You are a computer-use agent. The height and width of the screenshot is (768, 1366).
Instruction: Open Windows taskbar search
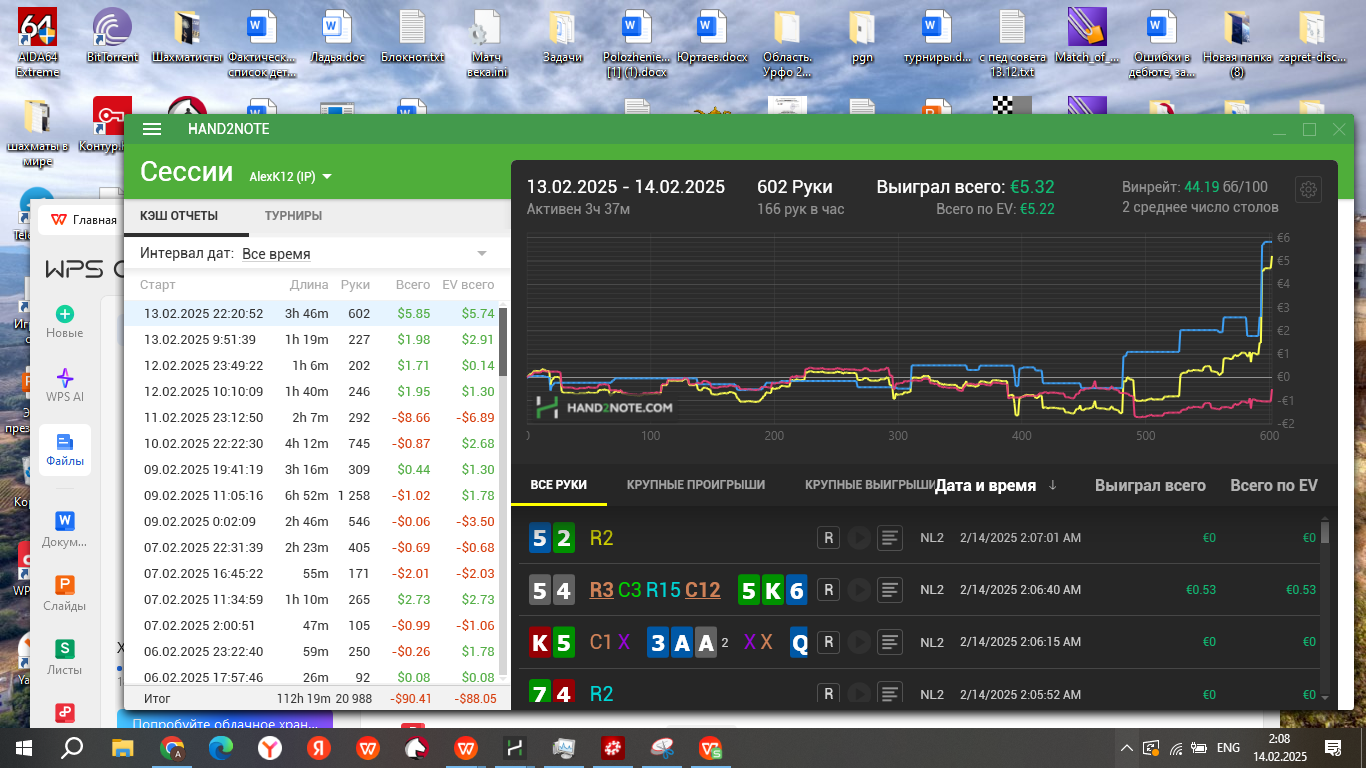pyautogui.click(x=72, y=747)
